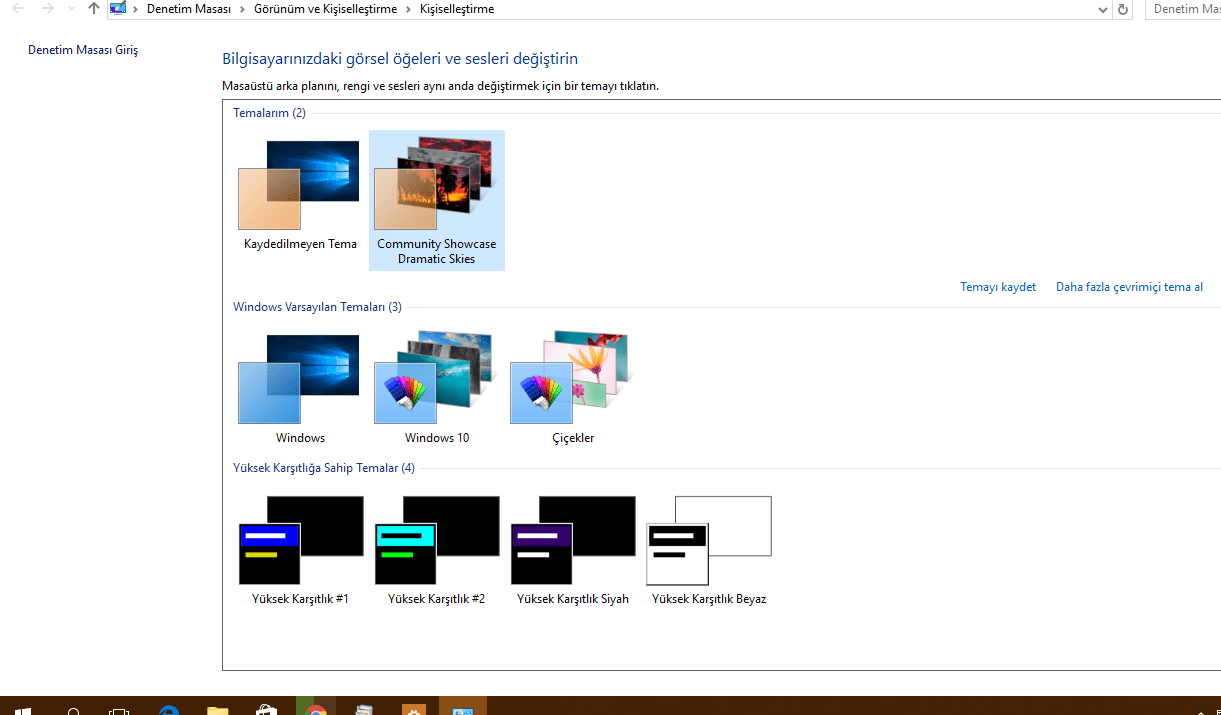Open Microsoft Store from taskbar
This screenshot has height=715, width=1221.
tap(266, 710)
